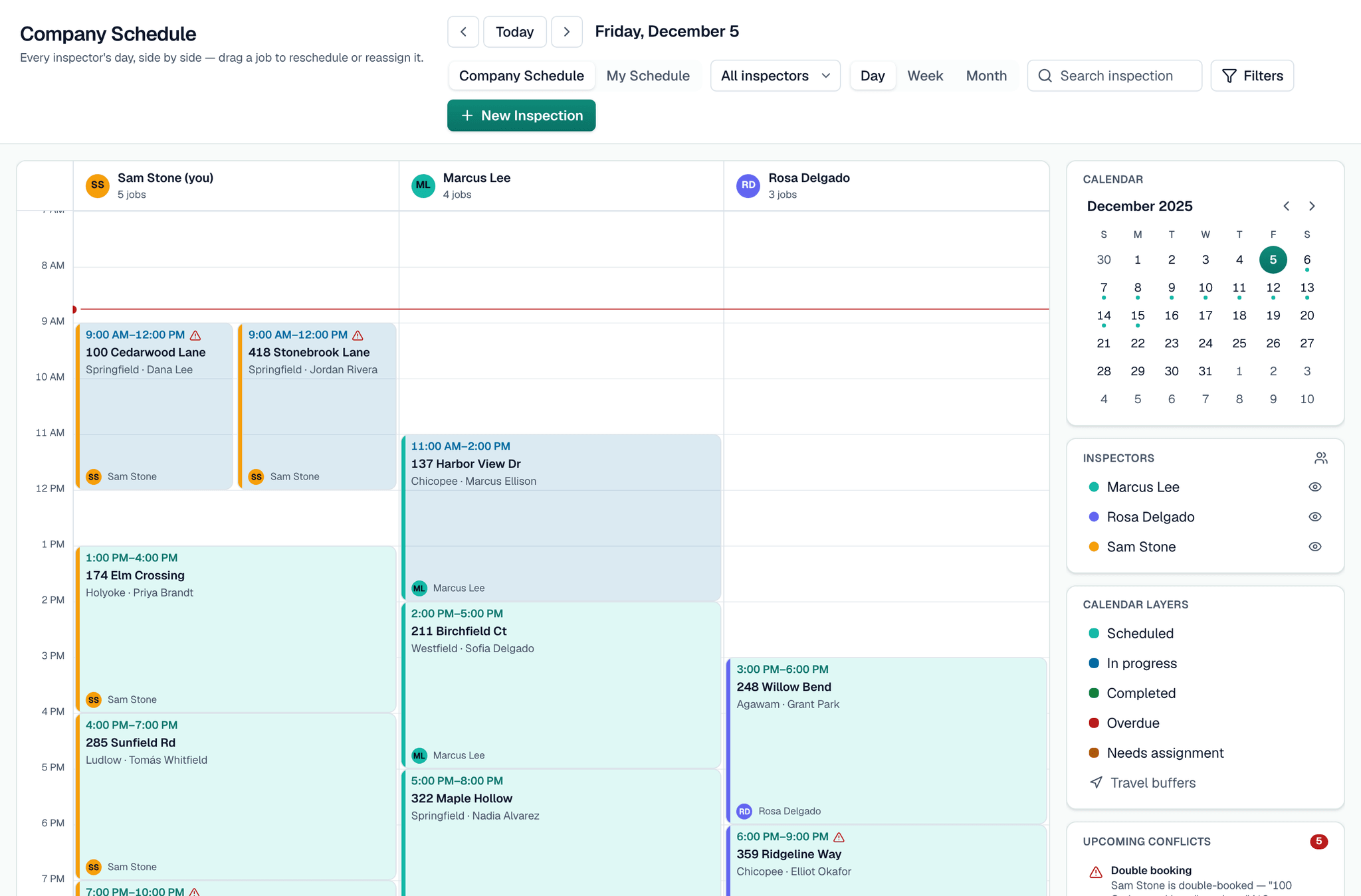
Task: Open 137 Harbor View Dr inspection
Action: coord(562,518)
